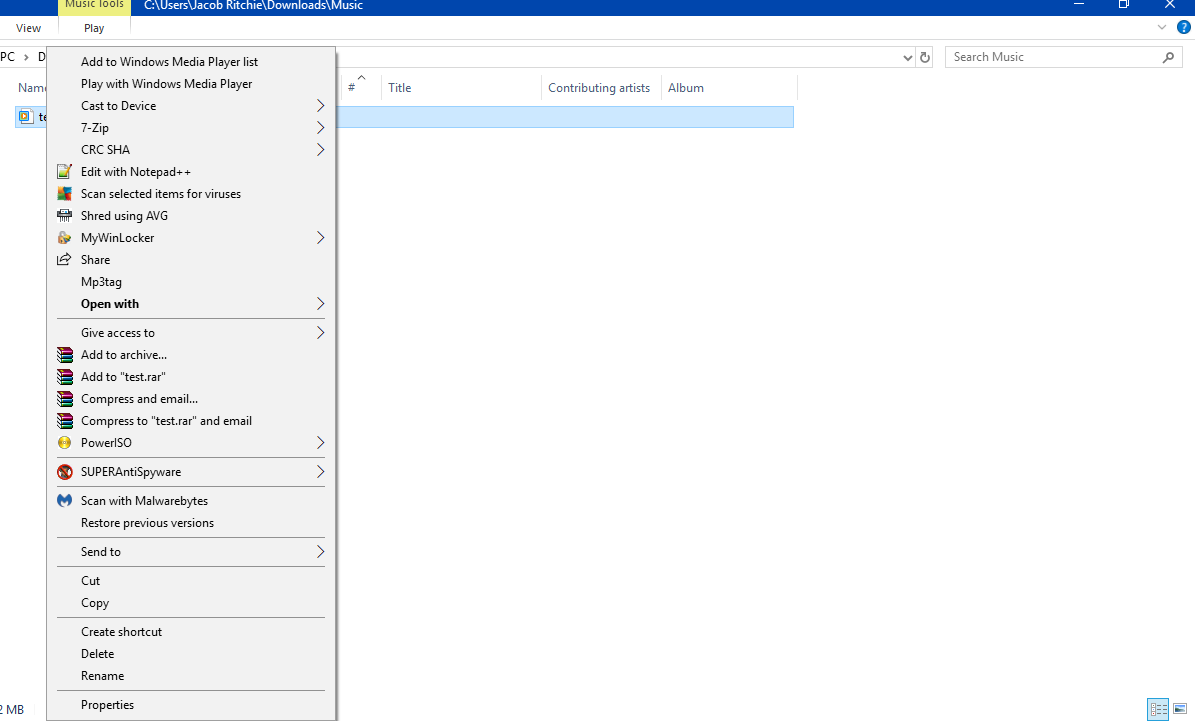
Task: Click WinRAR icon beside Compress and email
Action: (x=65, y=399)
